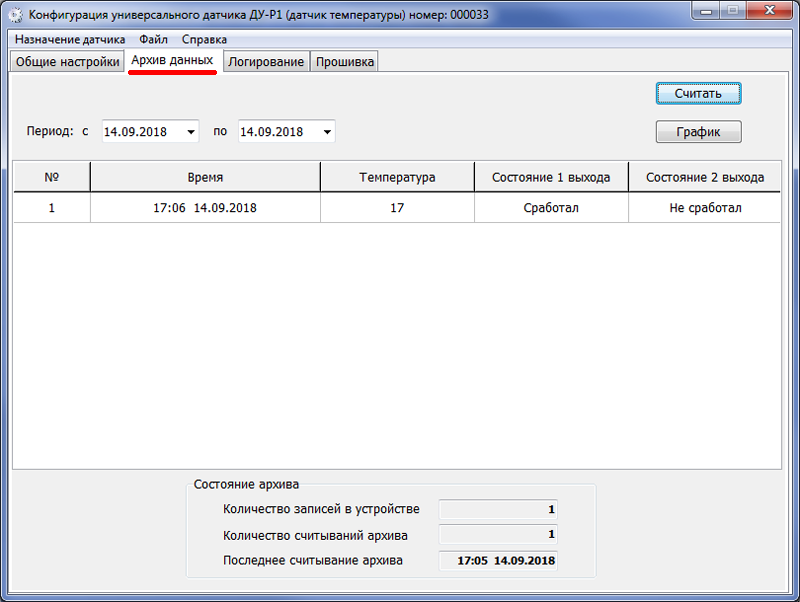Expand the period end date dropdown arrow
This screenshot has width=800, height=602.
(x=327, y=132)
